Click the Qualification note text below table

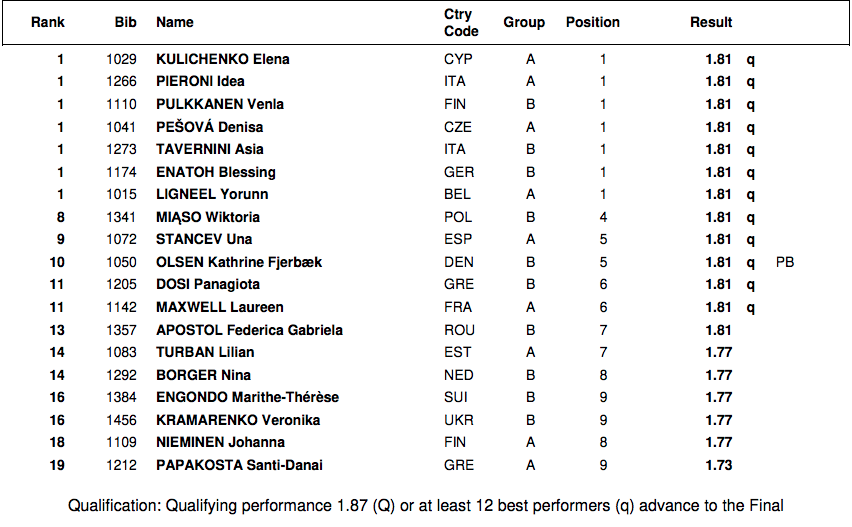(425, 505)
